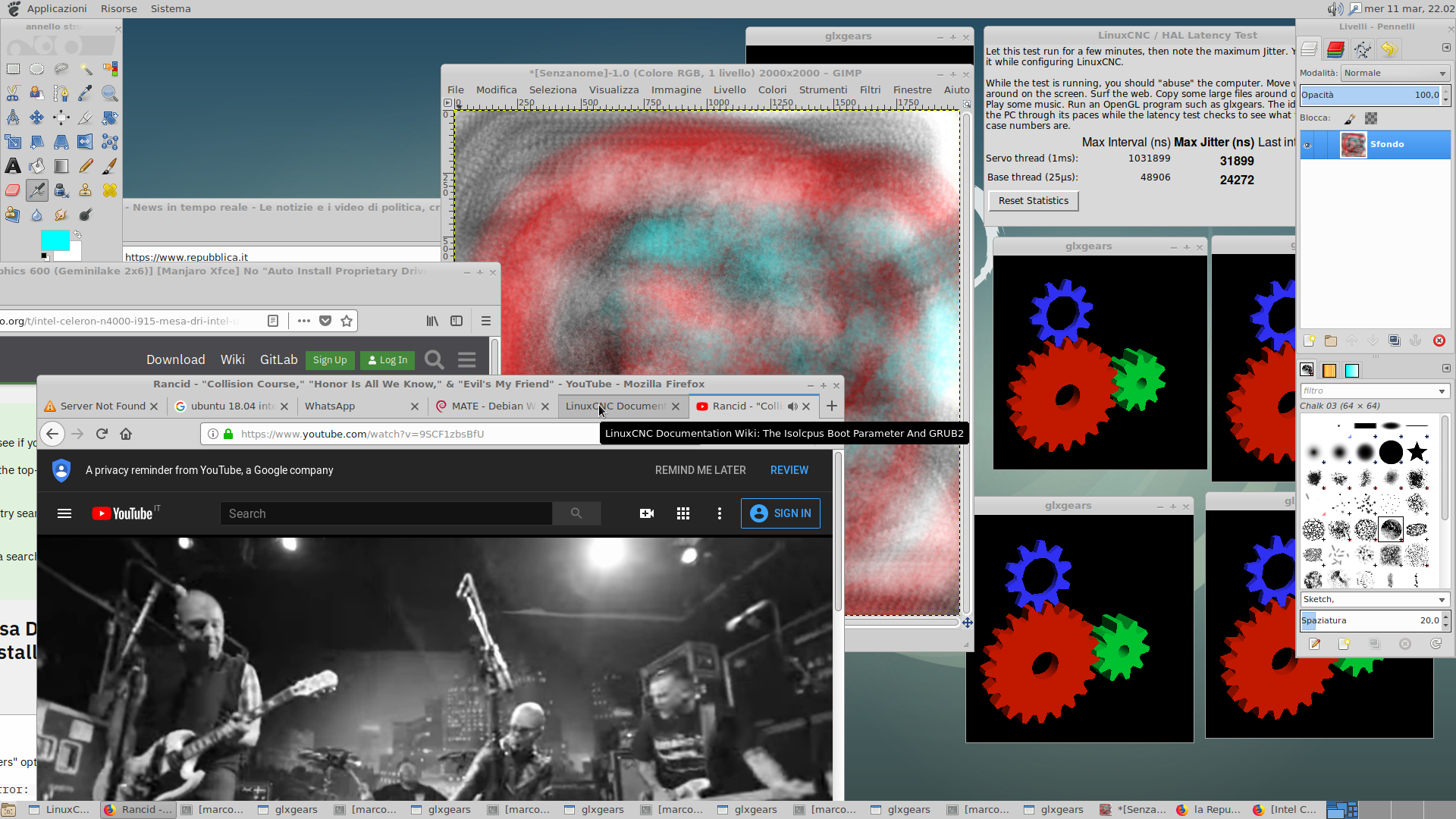
Task: Select the Scissors Select tool
Action: 13,93
